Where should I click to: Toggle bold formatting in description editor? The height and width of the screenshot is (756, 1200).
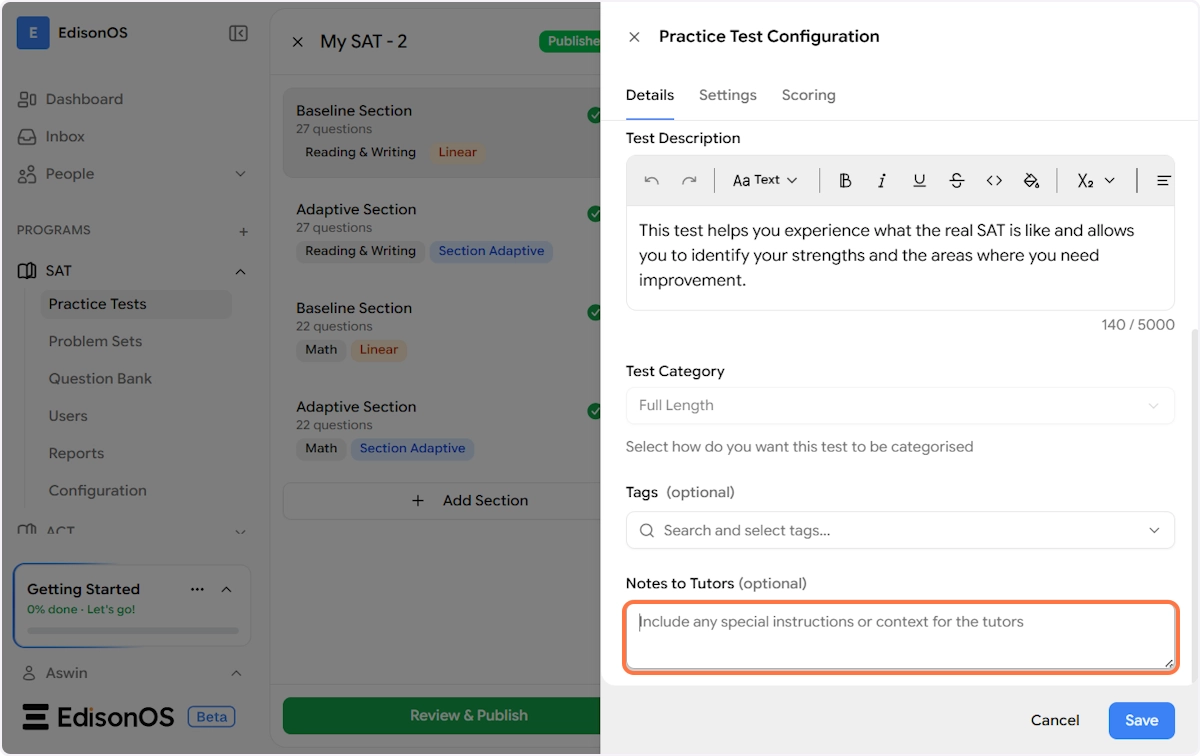[x=845, y=181]
